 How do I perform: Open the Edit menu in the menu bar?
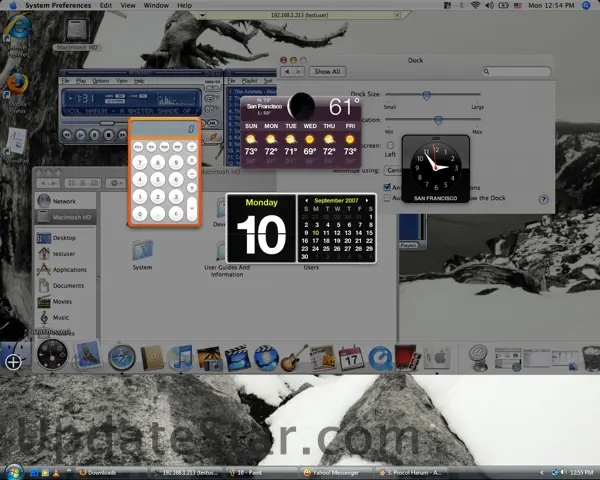pyautogui.click(x=106, y=5)
